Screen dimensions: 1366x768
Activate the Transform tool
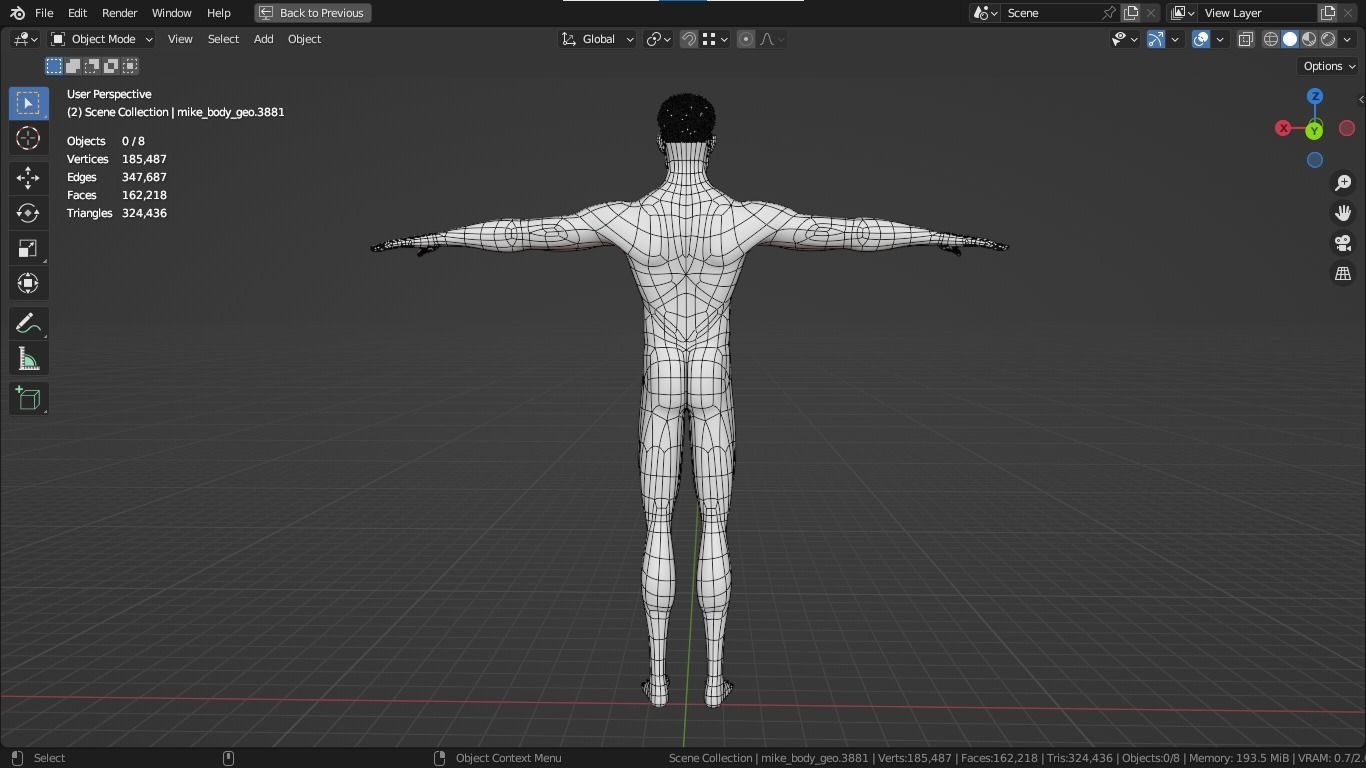(x=28, y=283)
